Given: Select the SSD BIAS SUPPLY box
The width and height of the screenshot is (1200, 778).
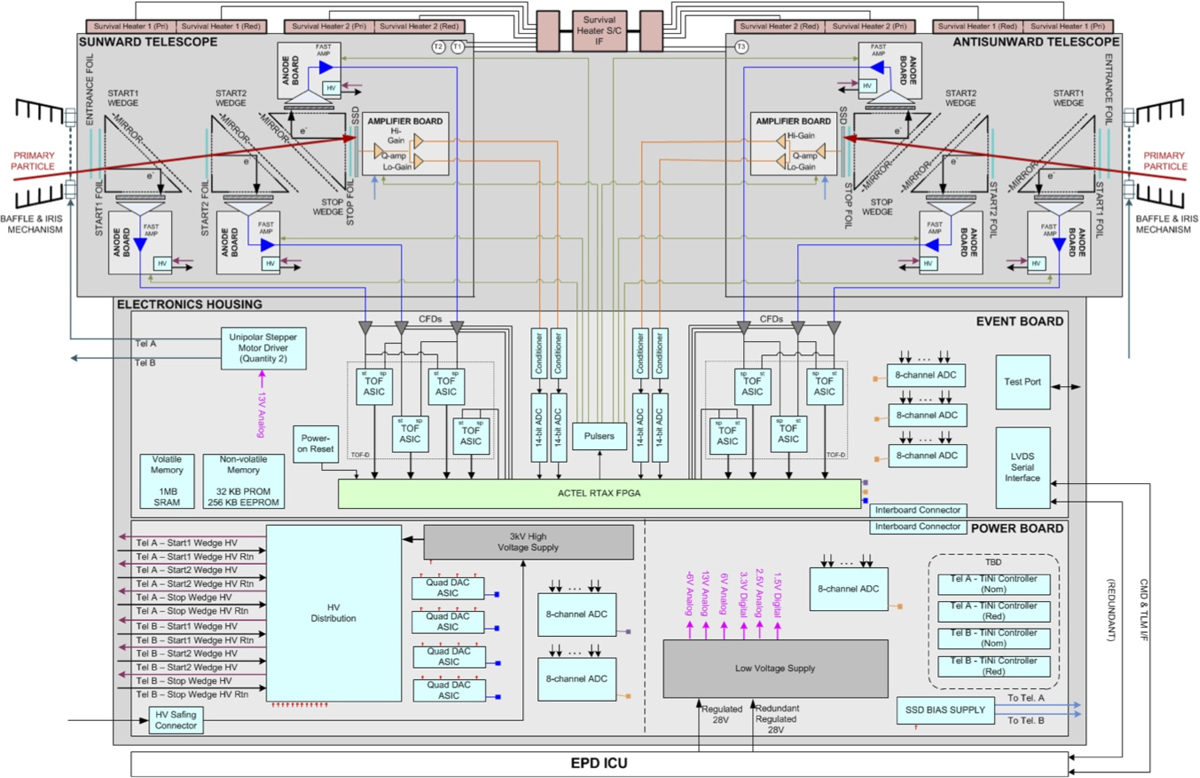Looking at the screenshot, I should coord(945,710).
